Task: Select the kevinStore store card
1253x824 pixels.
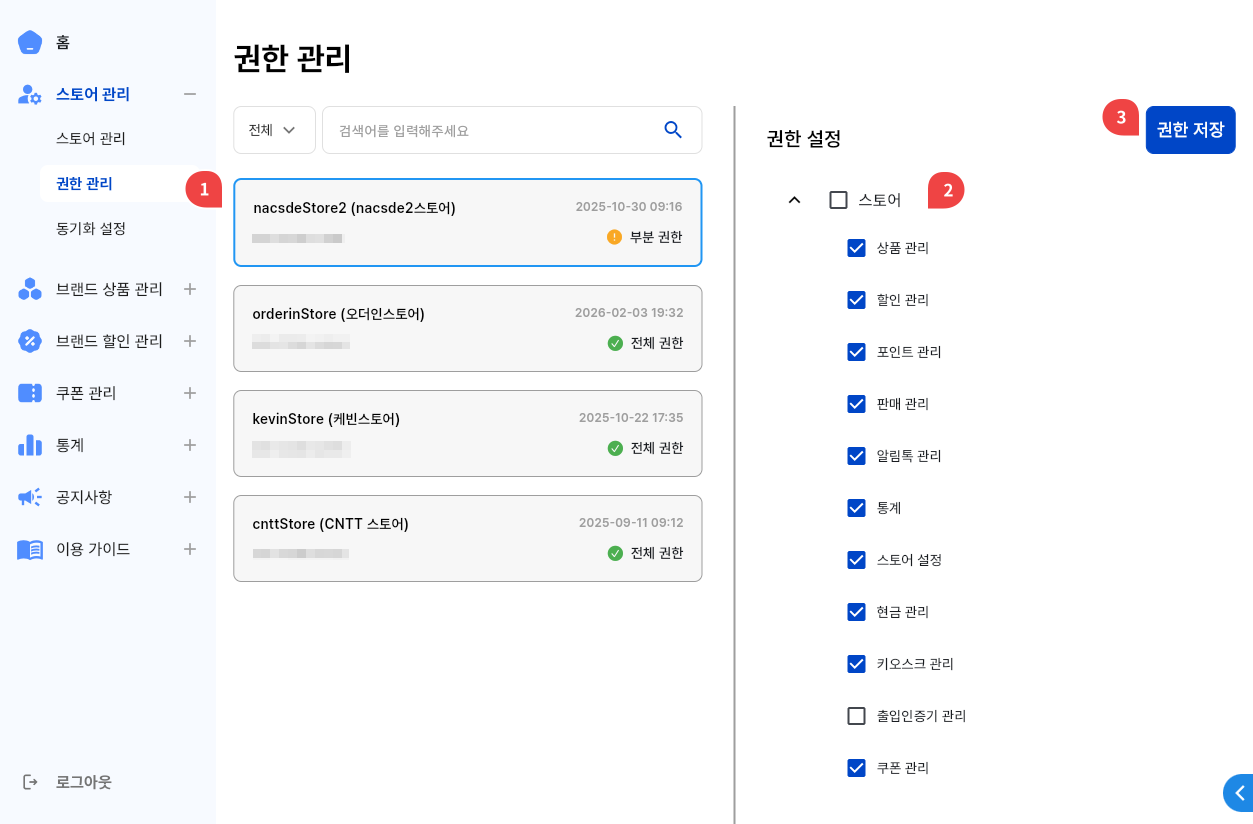Action: (x=468, y=433)
